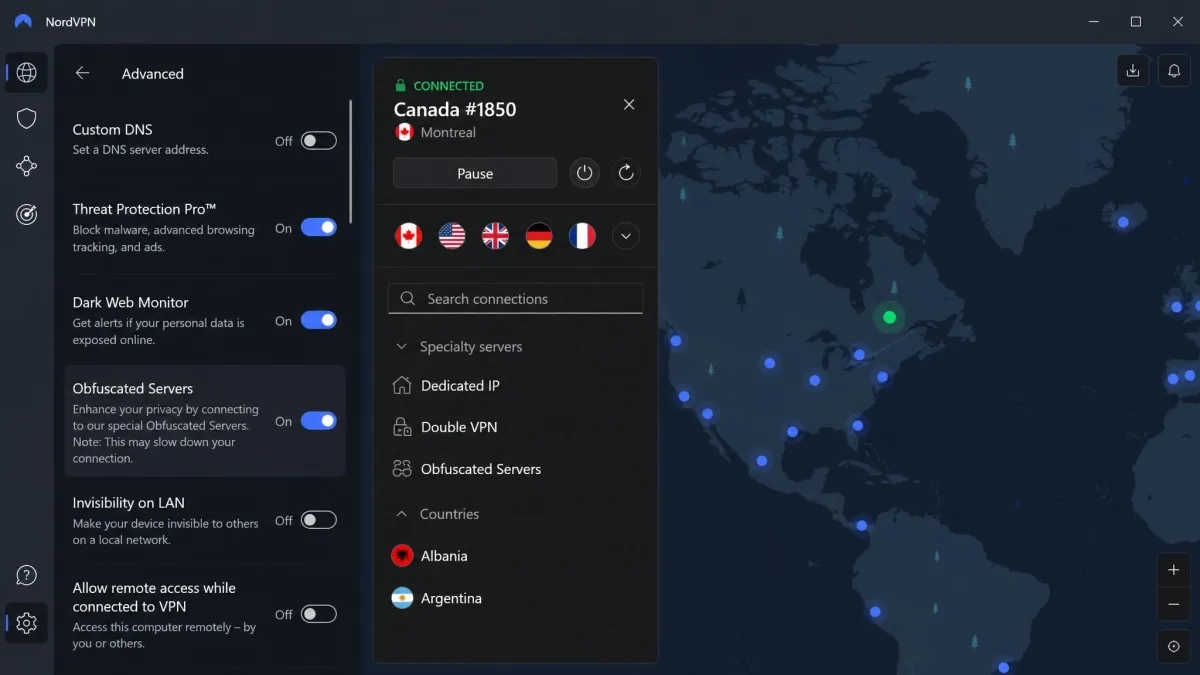Pause the VPN connection
This screenshot has height=675, width=1200.
pyautogui.click(x=475, y=173)
